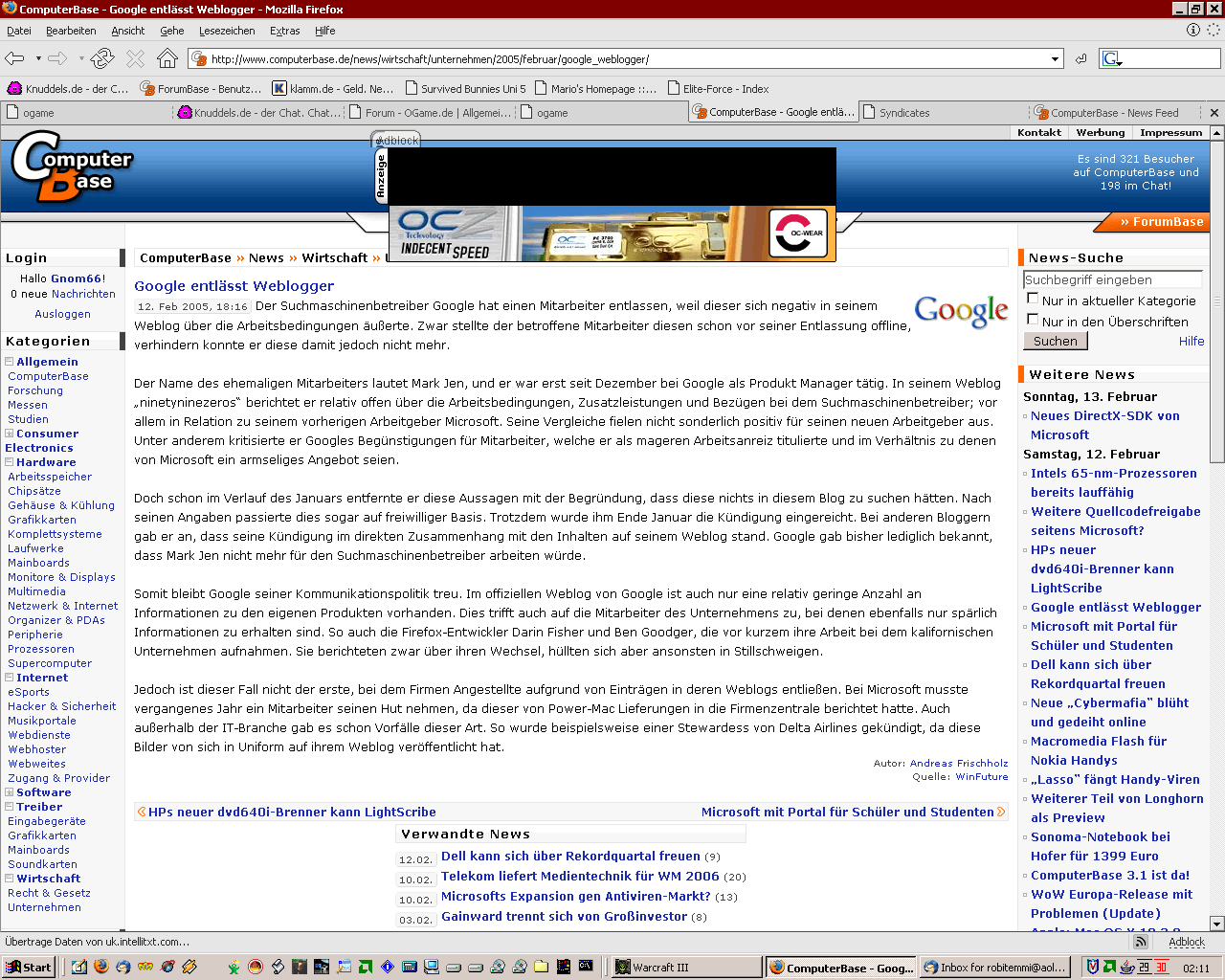Image resolution: width=1225 pixels, height=980 pixels.
Task: Collapse the Treiber category
Action: point(9,807)
